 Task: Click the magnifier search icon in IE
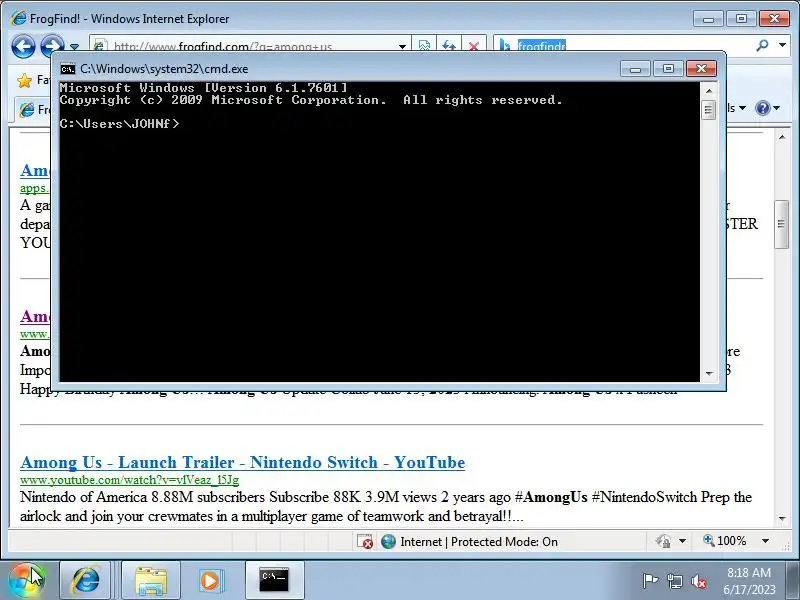point(762,45)
